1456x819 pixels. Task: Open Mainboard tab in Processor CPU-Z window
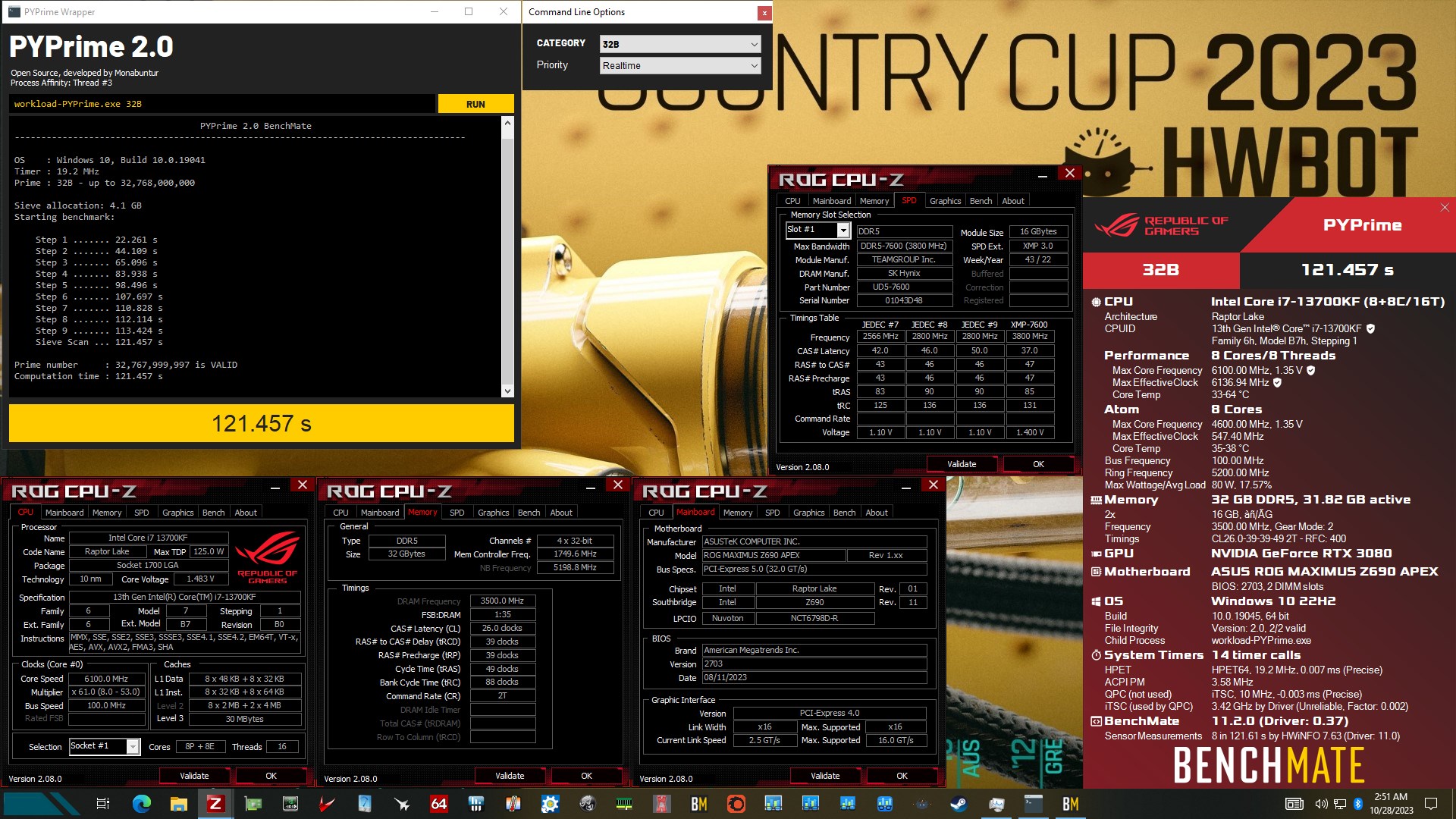64,513
